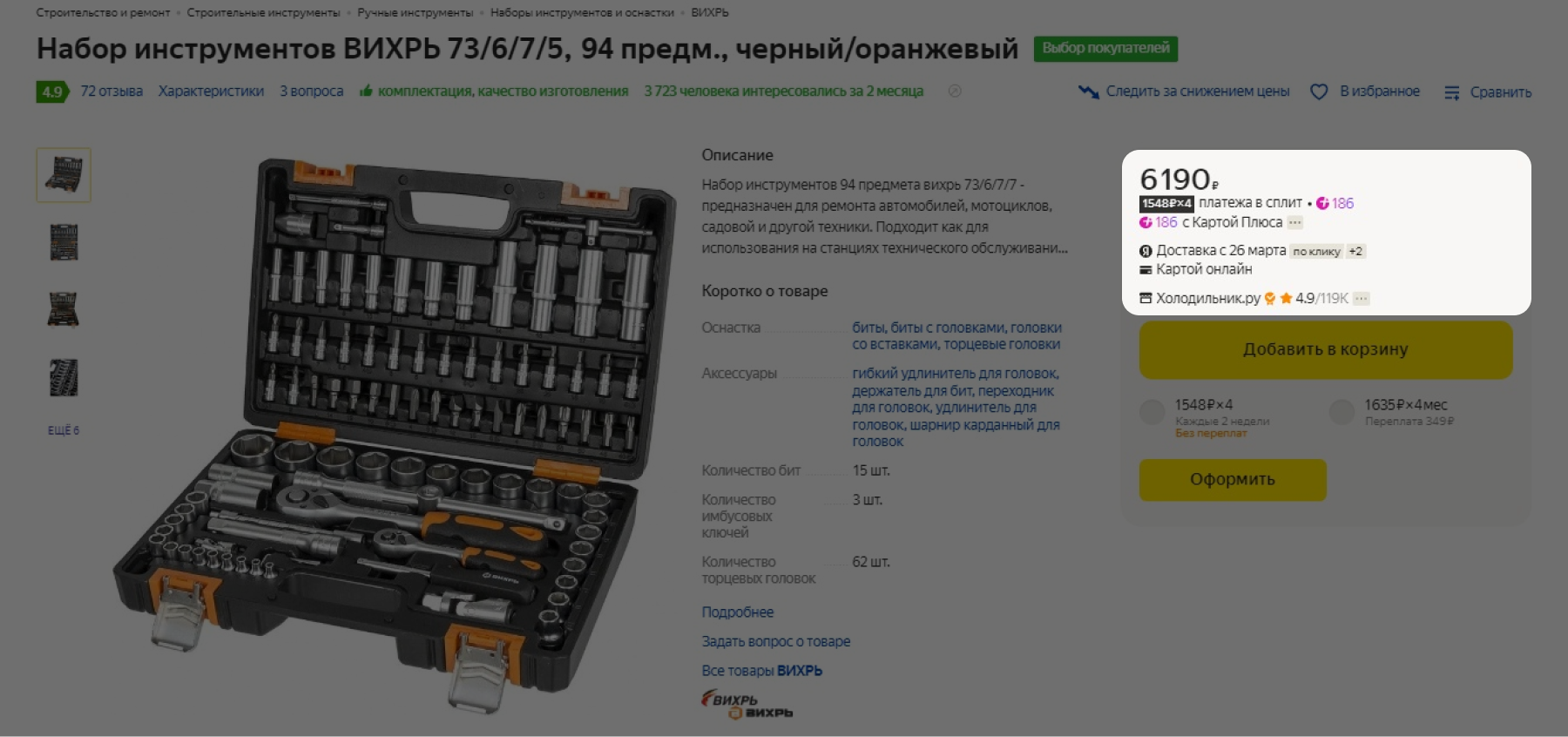Click the price drop tracking arrow icon
Viewport: 1568px width, 737px height.
point(1088,91)
